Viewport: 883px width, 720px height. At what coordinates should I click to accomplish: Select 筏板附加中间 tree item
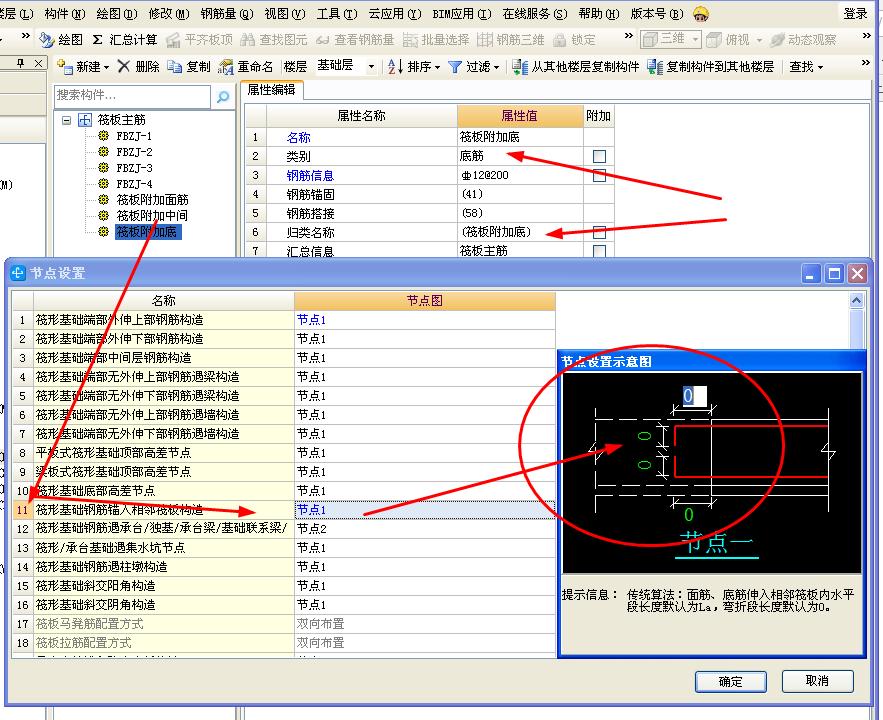[x=152, y=215]
